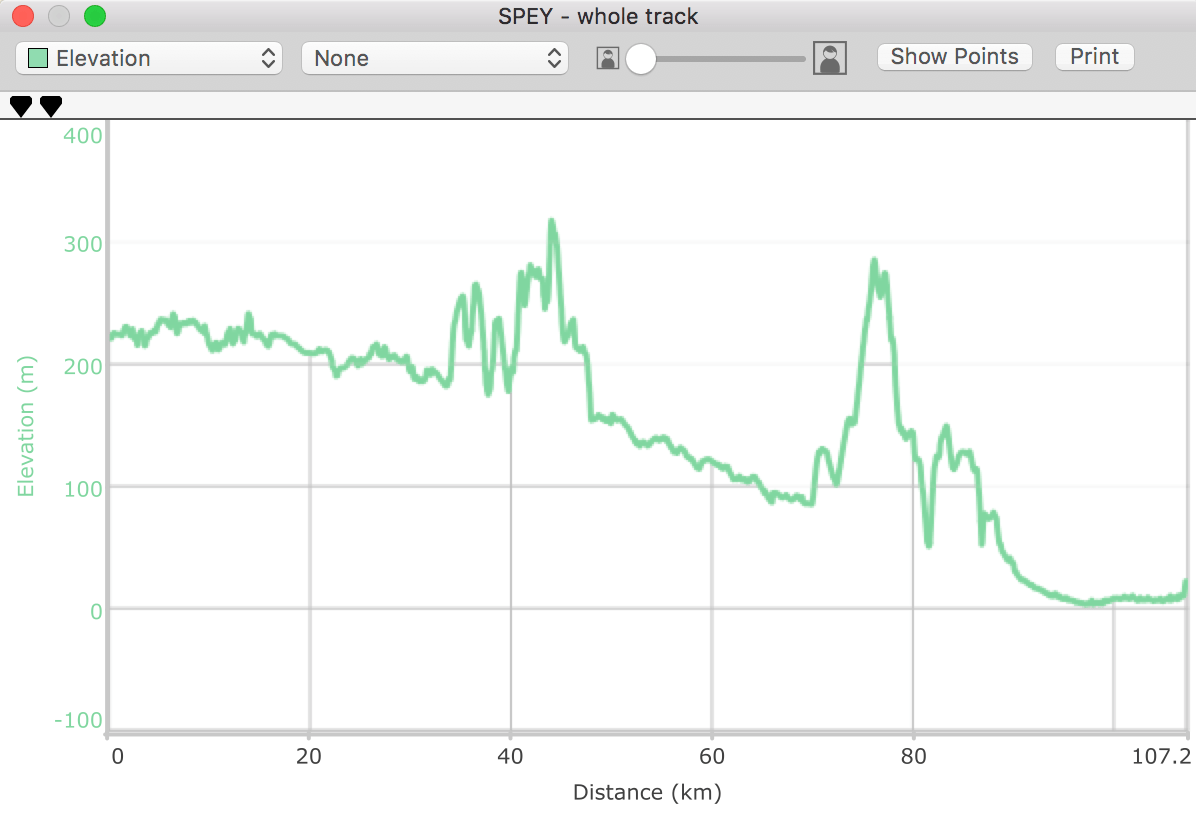This screenshot has width=1196, height=816.
Task: Maximize the window with the green button
Action: pos(95,16)
